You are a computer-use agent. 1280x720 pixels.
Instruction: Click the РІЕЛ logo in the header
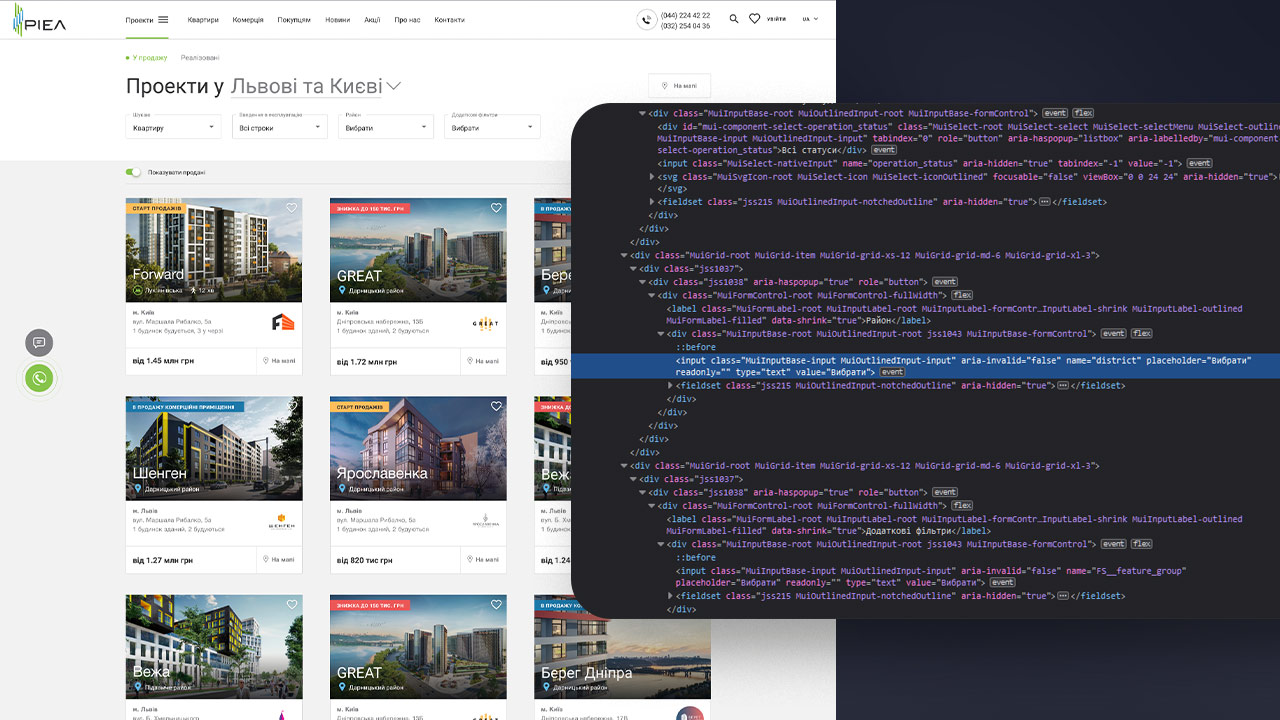(x=39, y=19)
